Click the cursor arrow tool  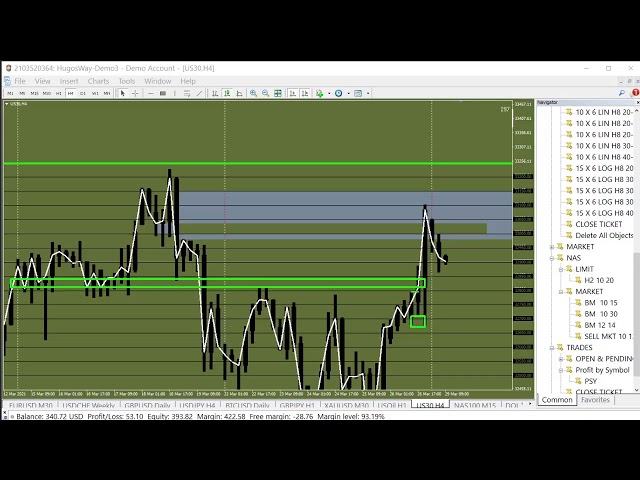(123, 93)
